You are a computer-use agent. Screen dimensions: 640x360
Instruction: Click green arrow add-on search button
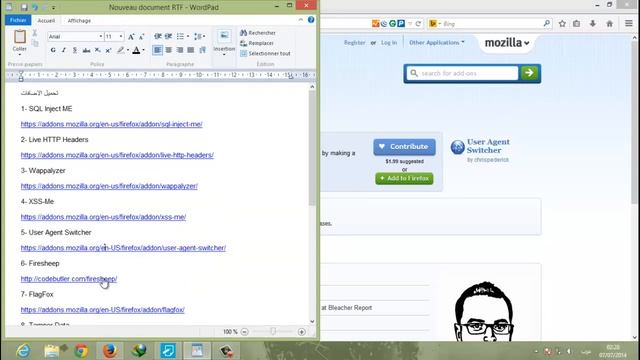point(529,73)
